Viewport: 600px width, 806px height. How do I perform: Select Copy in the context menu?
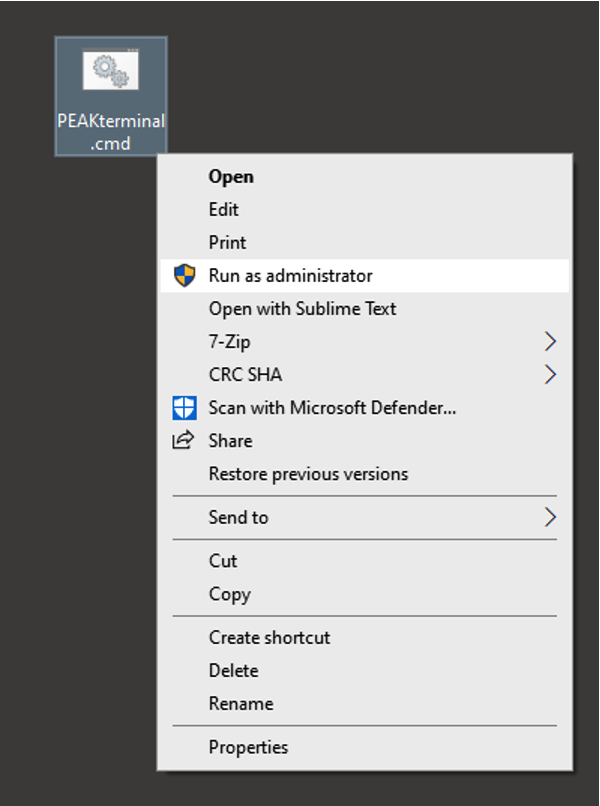pyautogui.click(x=229, y=594)
